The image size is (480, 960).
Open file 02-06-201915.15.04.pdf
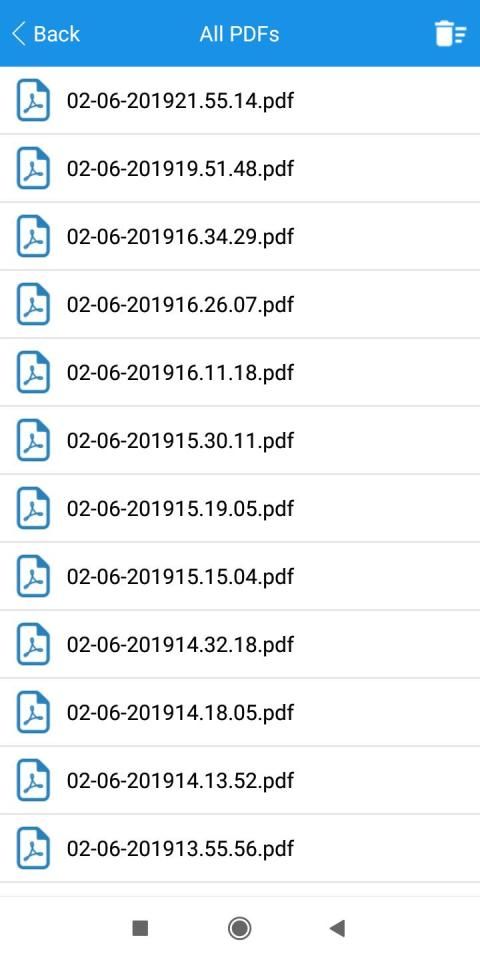[x=240, y=576]
